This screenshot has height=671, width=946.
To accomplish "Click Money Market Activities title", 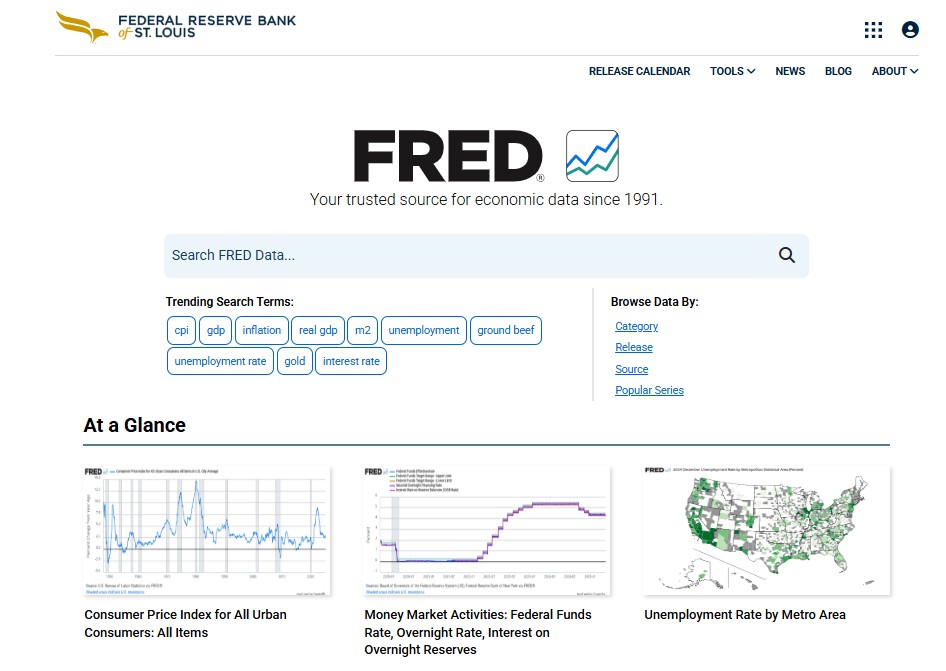I will click(478, 632).
